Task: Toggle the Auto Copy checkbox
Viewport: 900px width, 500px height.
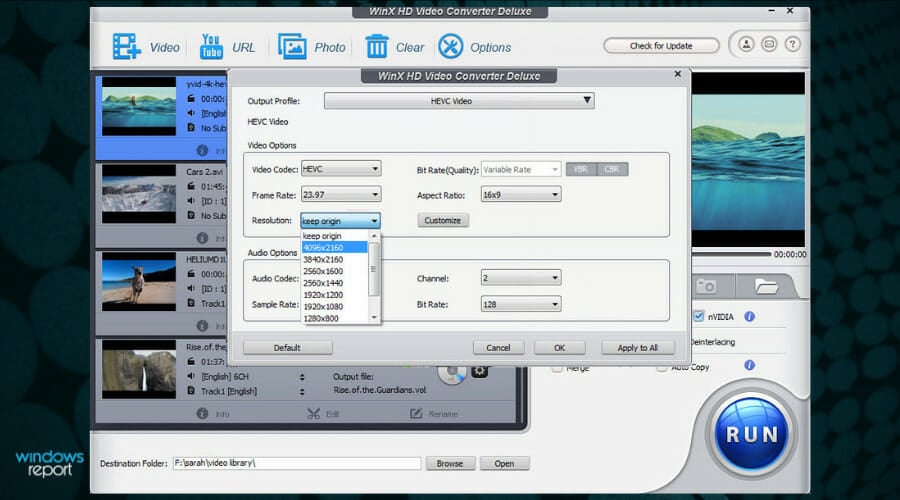Action: 662,368
